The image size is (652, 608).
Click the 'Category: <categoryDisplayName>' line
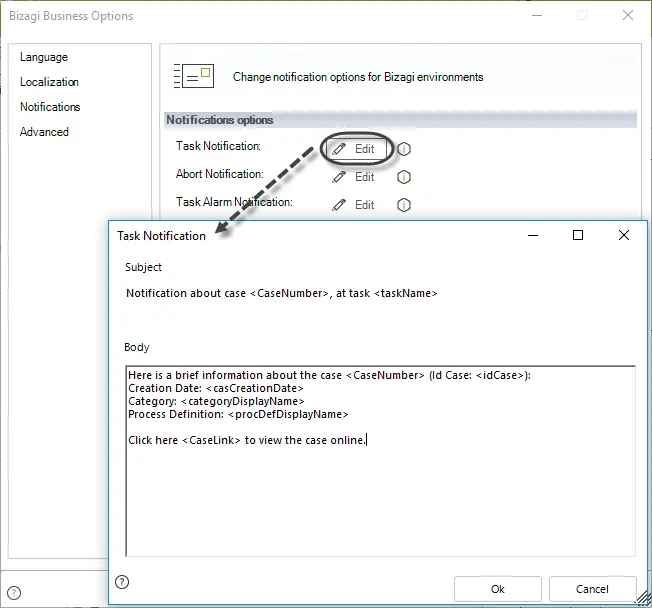tap(216, 401)
